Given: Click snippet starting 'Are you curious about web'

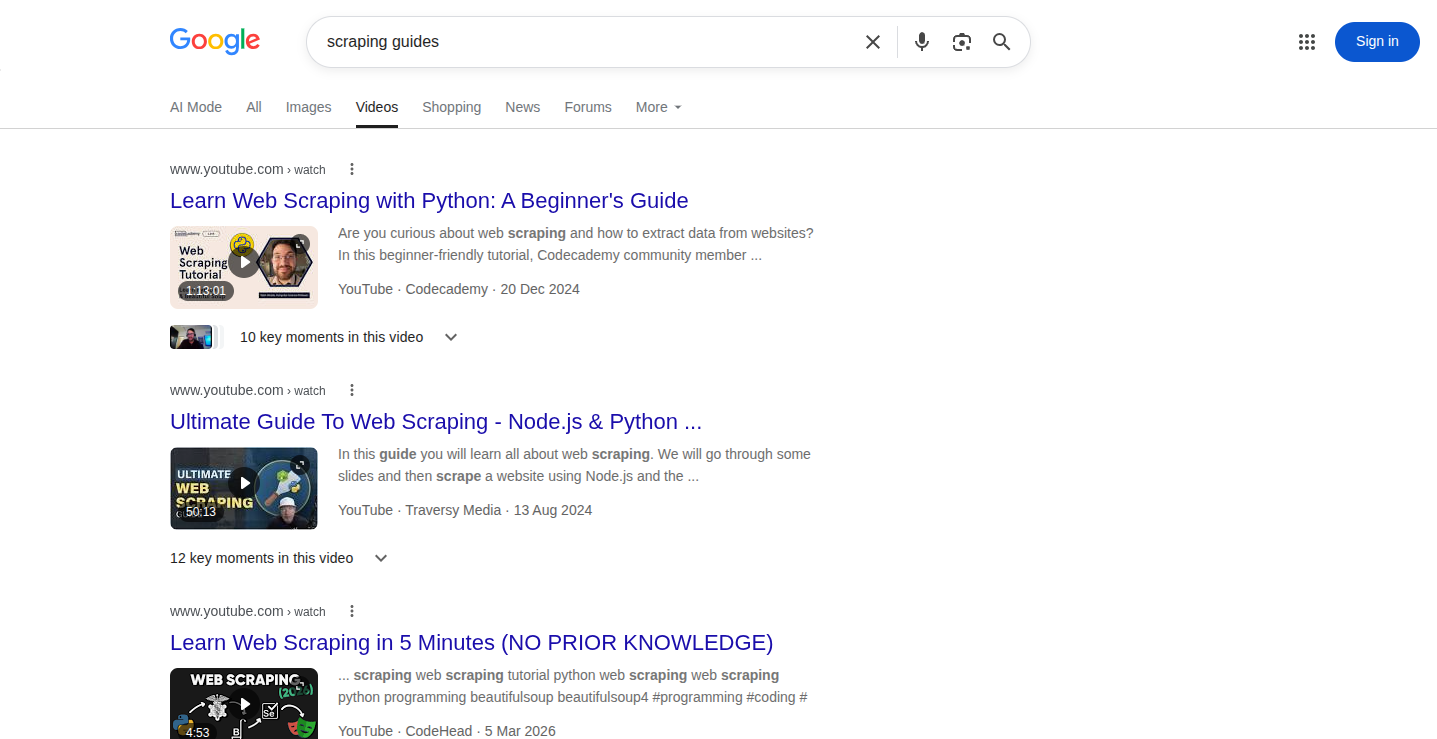Looking at the screenshot, I should pyautogui.click(x=576, y=244).
